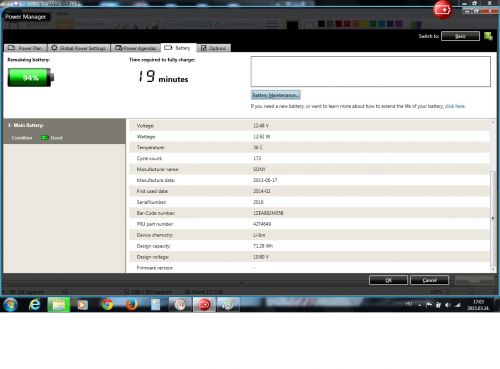Select the First used date row
Image resolution: width=500 pixels, height=369 pixels.
coord(310,191)
